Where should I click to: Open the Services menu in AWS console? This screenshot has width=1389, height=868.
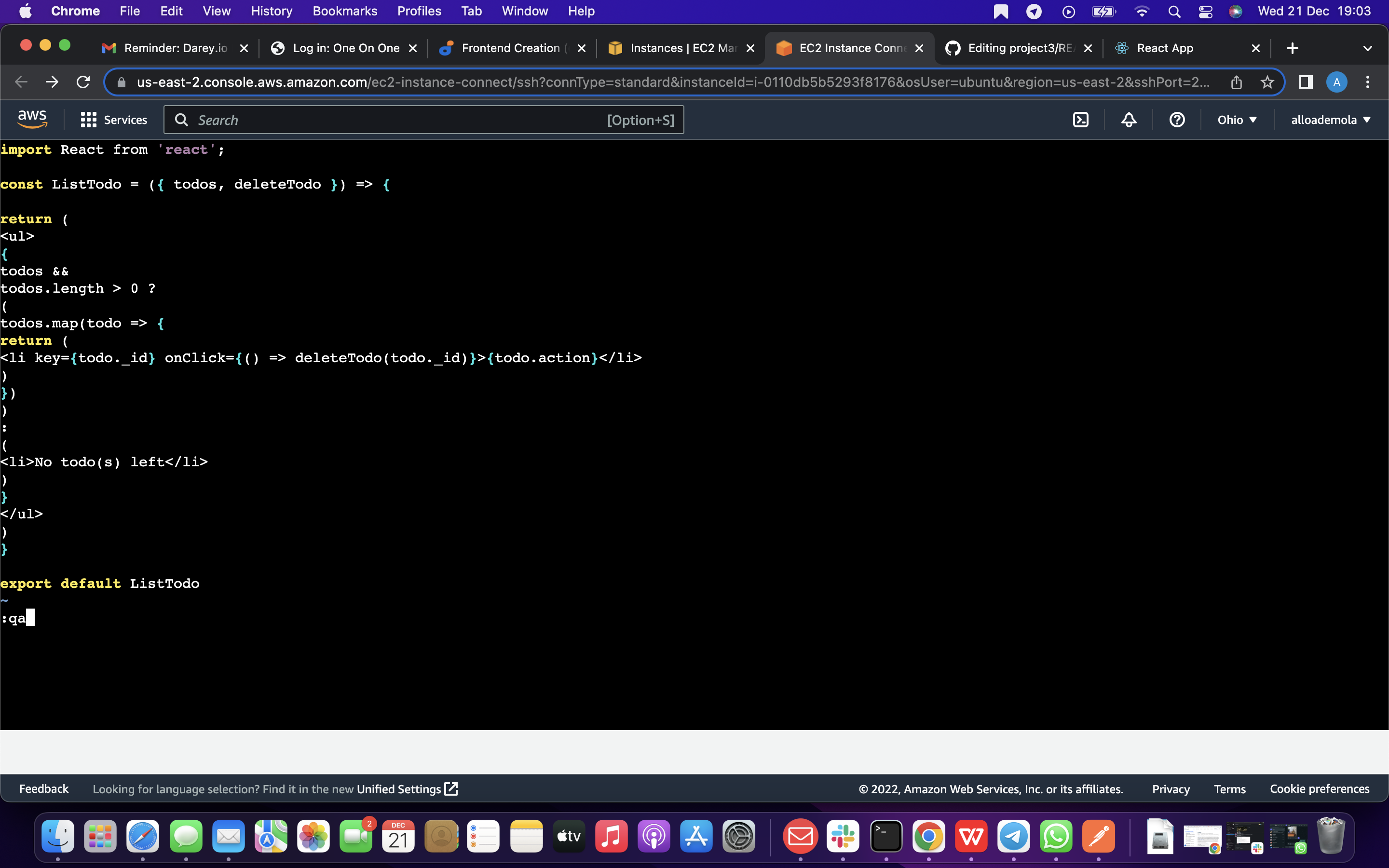click(x=114, y=120)
